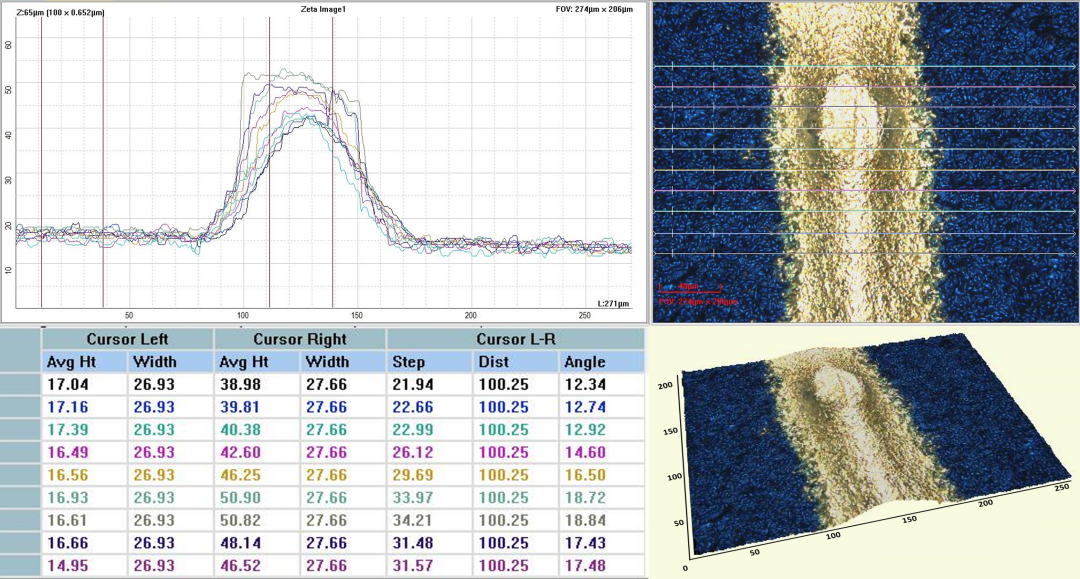This screenshot has width=1080, height=579.
Task: Select the 14.60 angle value cell
Action: point(601,452)
